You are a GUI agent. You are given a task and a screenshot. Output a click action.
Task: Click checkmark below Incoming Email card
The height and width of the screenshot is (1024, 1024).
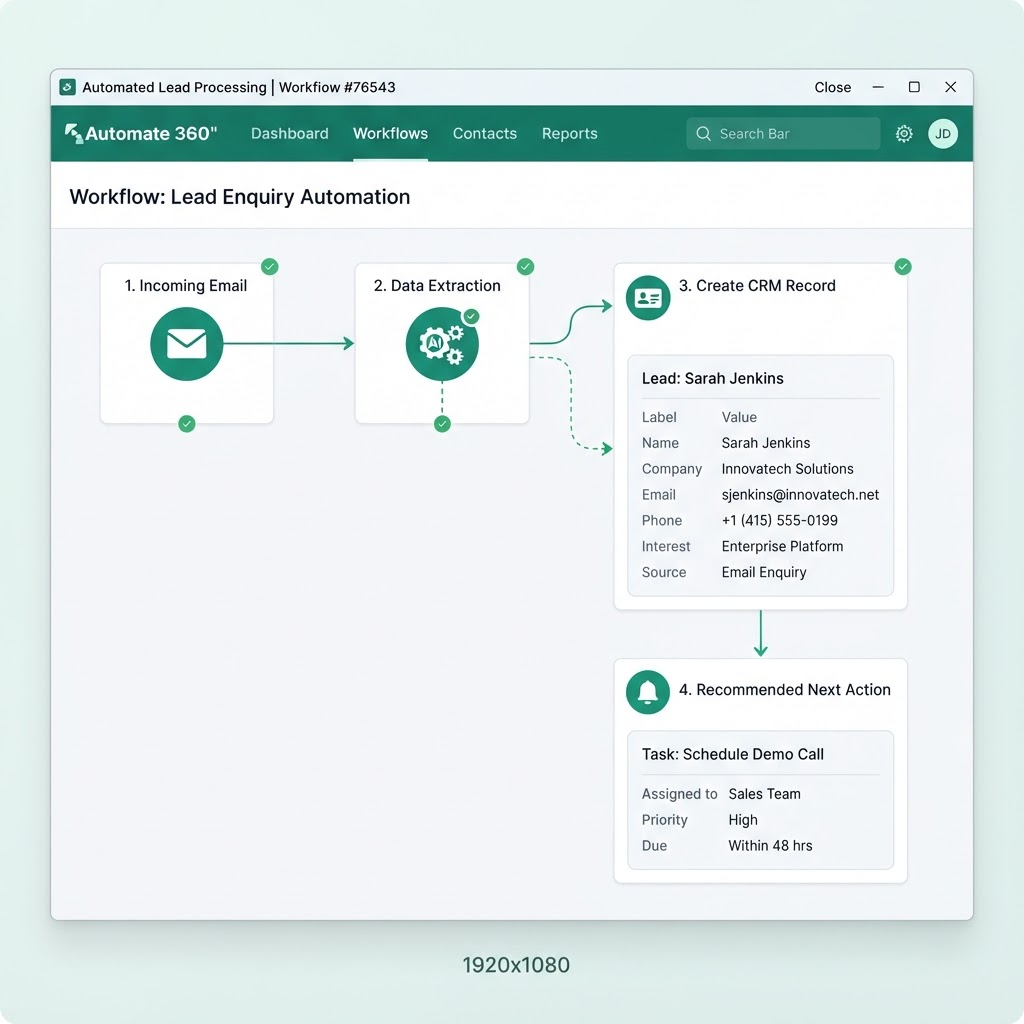[x=187, y=424]
